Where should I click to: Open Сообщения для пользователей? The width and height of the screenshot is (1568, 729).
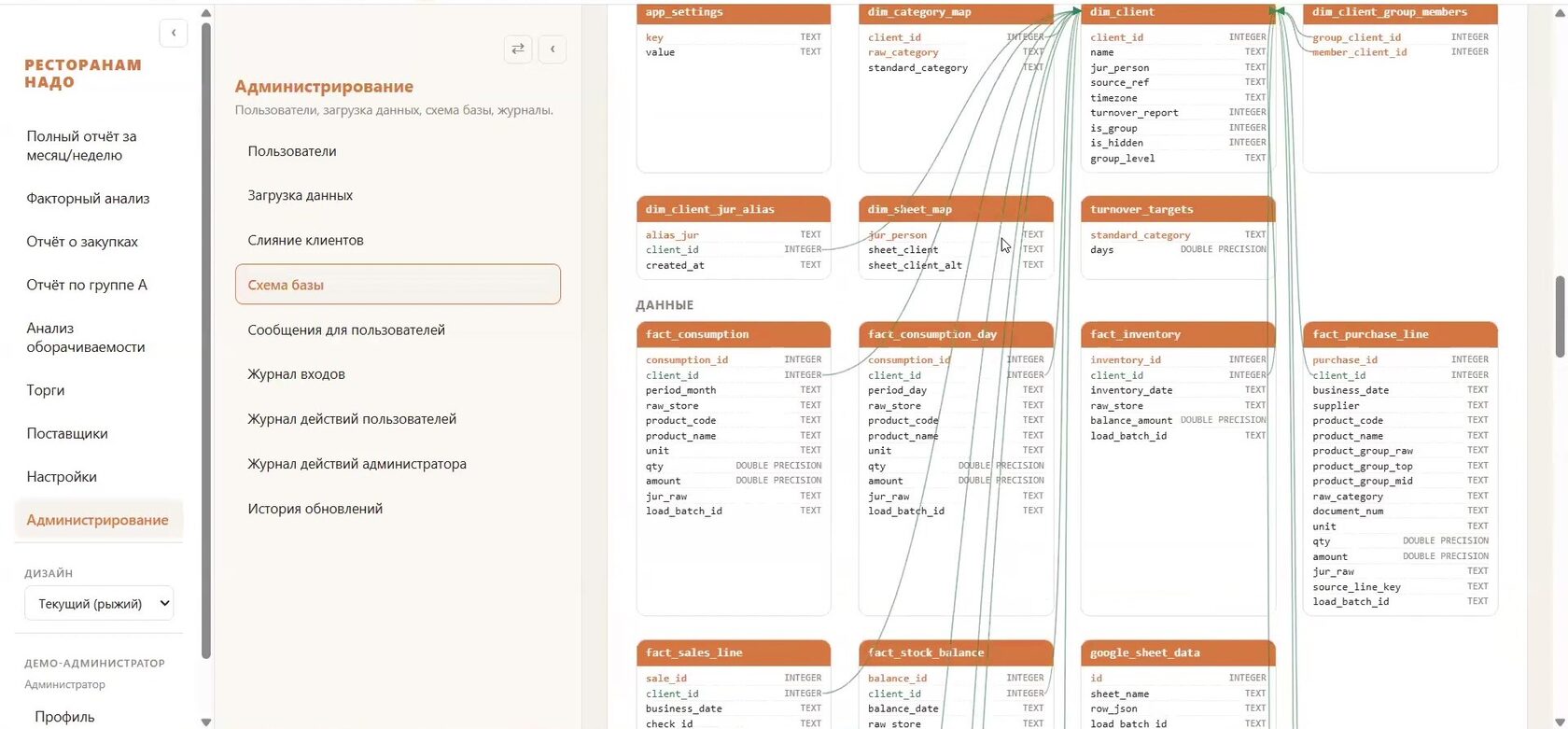(x=398, y=329)
